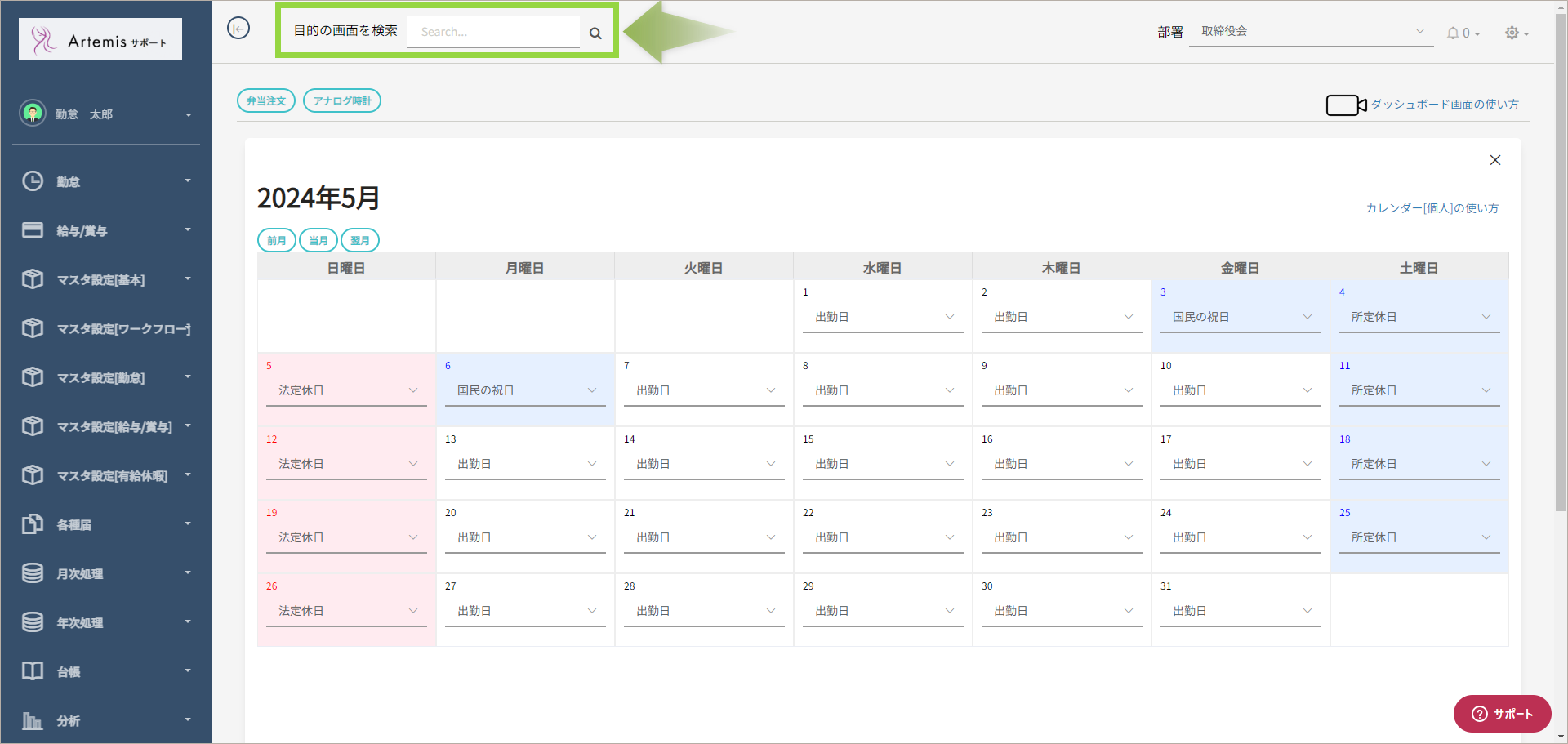Click the 給与/賞与 card icon

[x=33, y=230]
